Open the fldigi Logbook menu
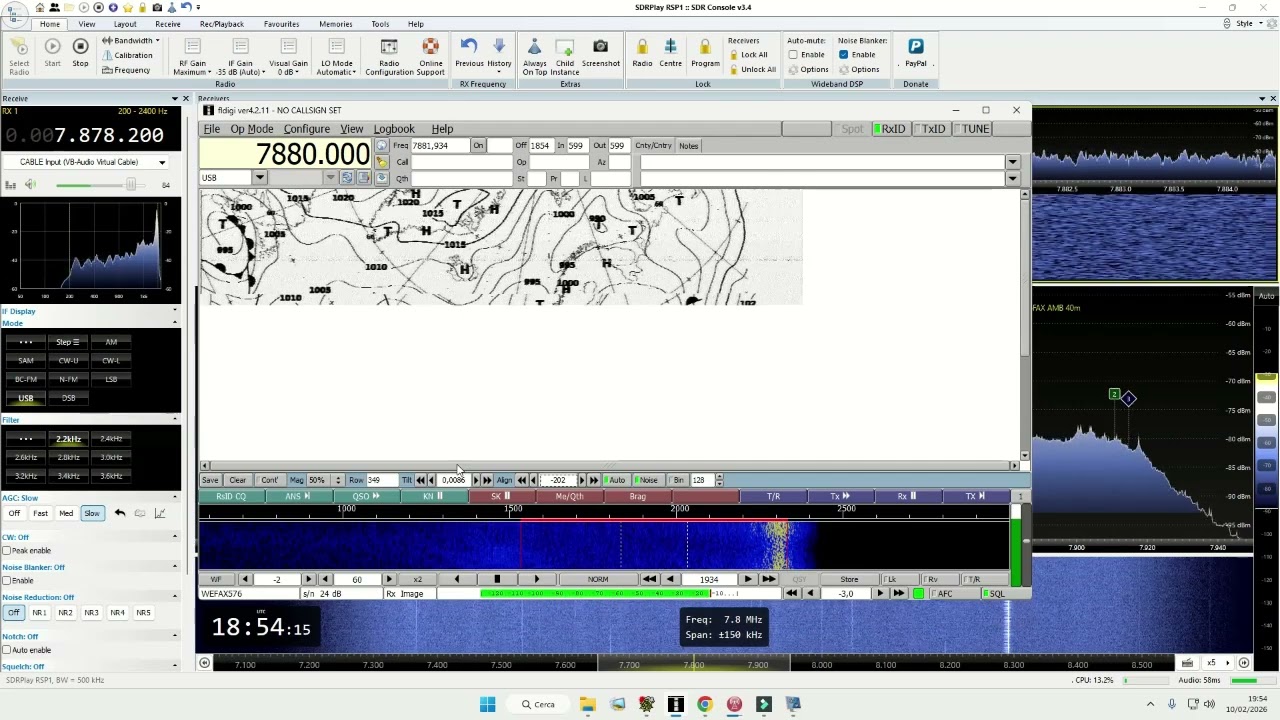1280x720 pixels. (394, 129)
